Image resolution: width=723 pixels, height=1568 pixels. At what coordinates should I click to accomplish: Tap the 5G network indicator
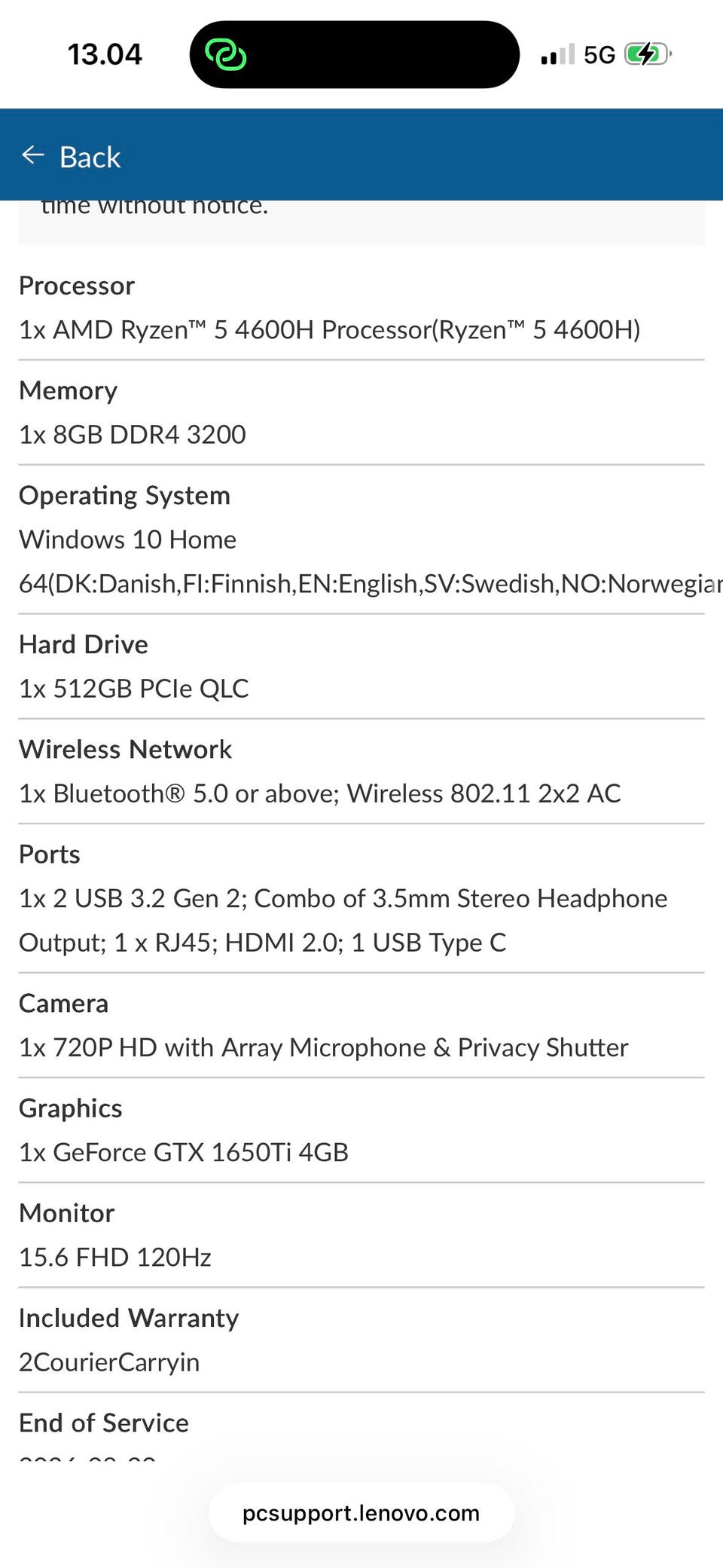tap(599, 55)
